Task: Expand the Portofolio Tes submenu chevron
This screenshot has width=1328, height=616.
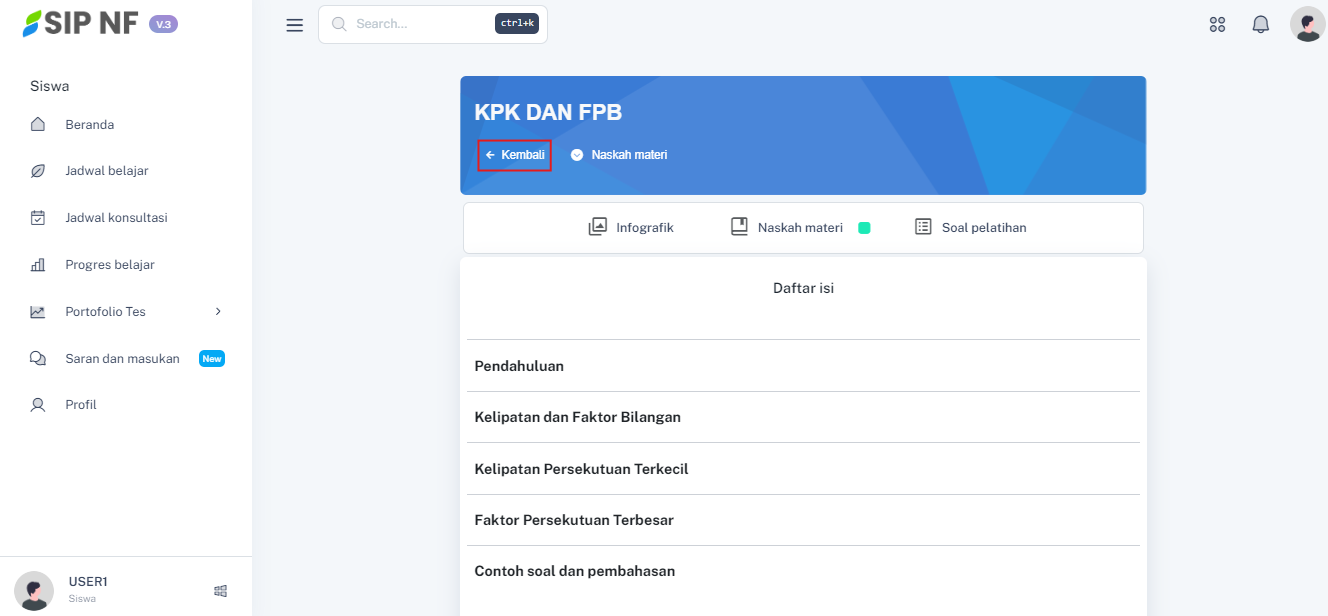Action: pos(218,312)
